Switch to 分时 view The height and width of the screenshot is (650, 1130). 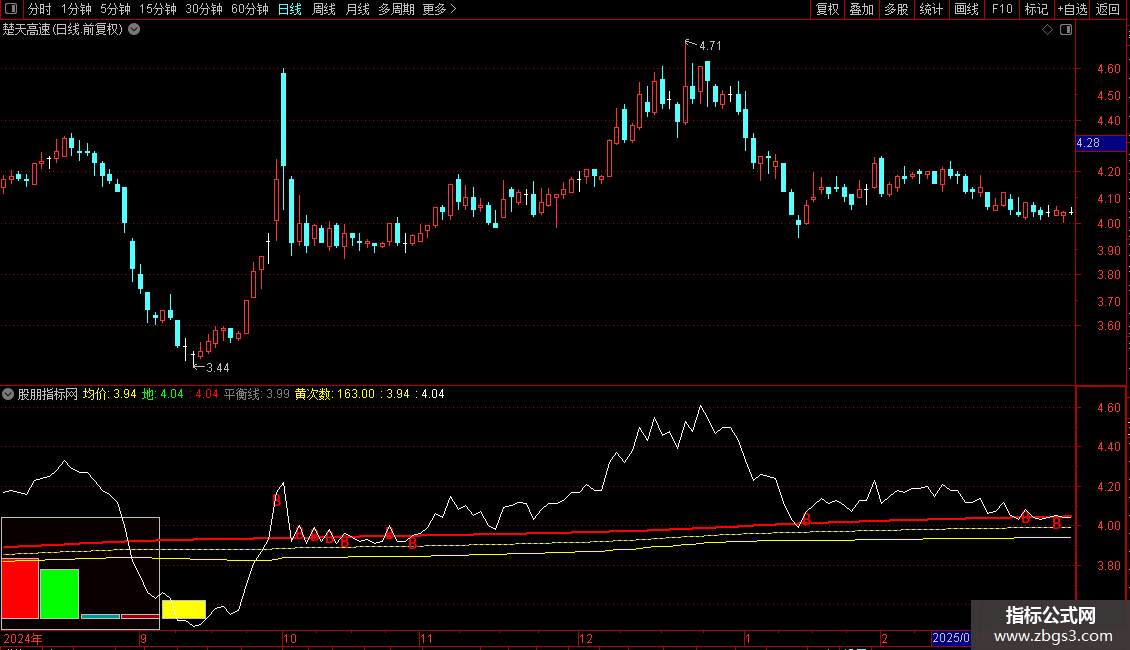click(40, 9)
